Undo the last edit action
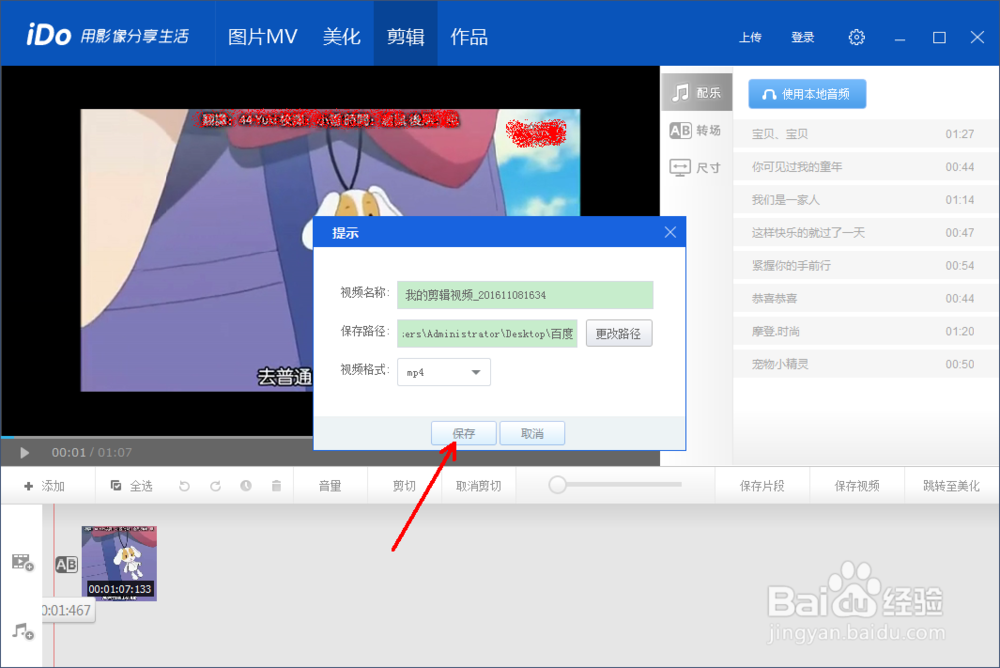Viewport: 1000px width, 668px height. click(x=184, y=485)
